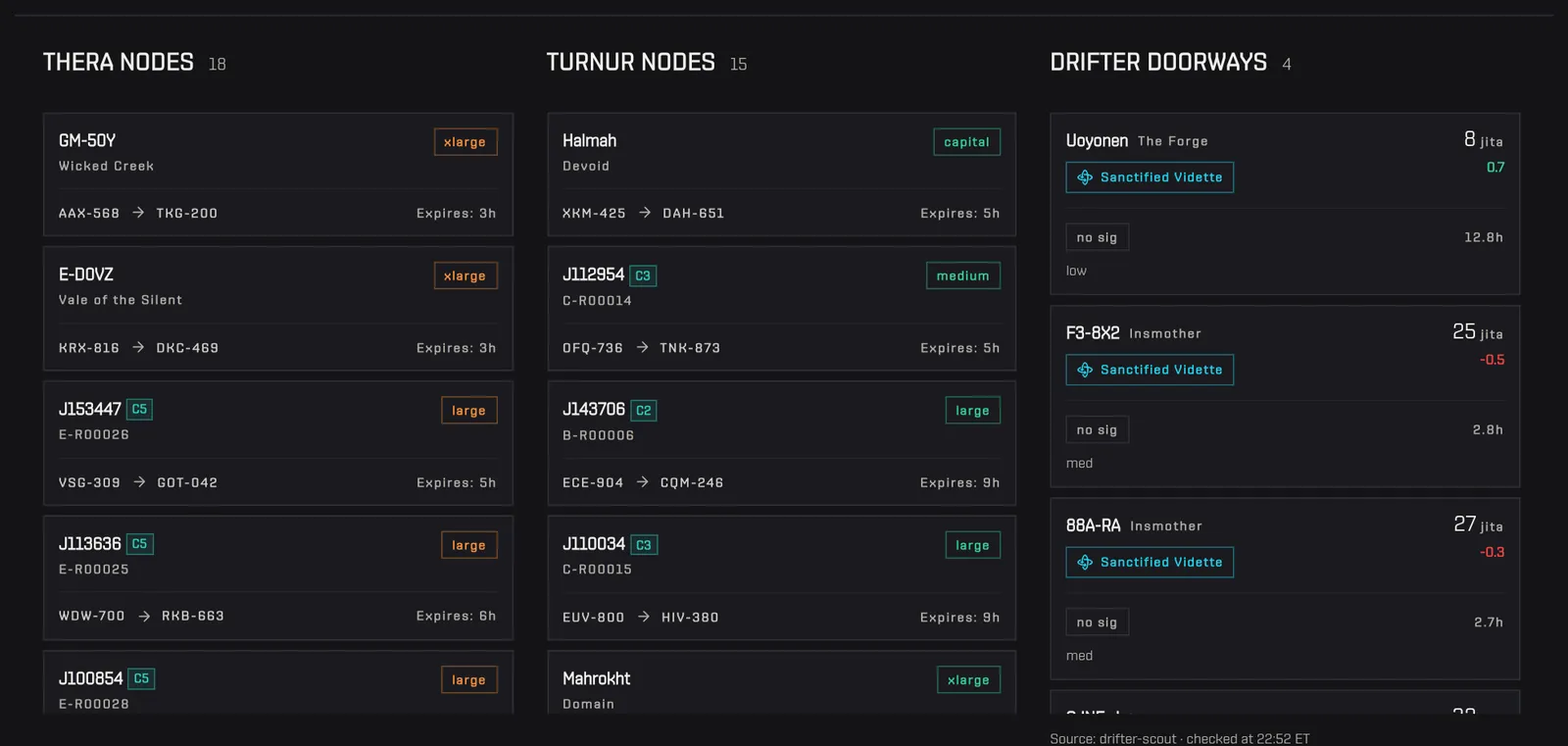Image resolution: width=1568 pixels, height=746 pixels.
Task: Click the C5 class badge next to J113636
Action: point(140,544)
